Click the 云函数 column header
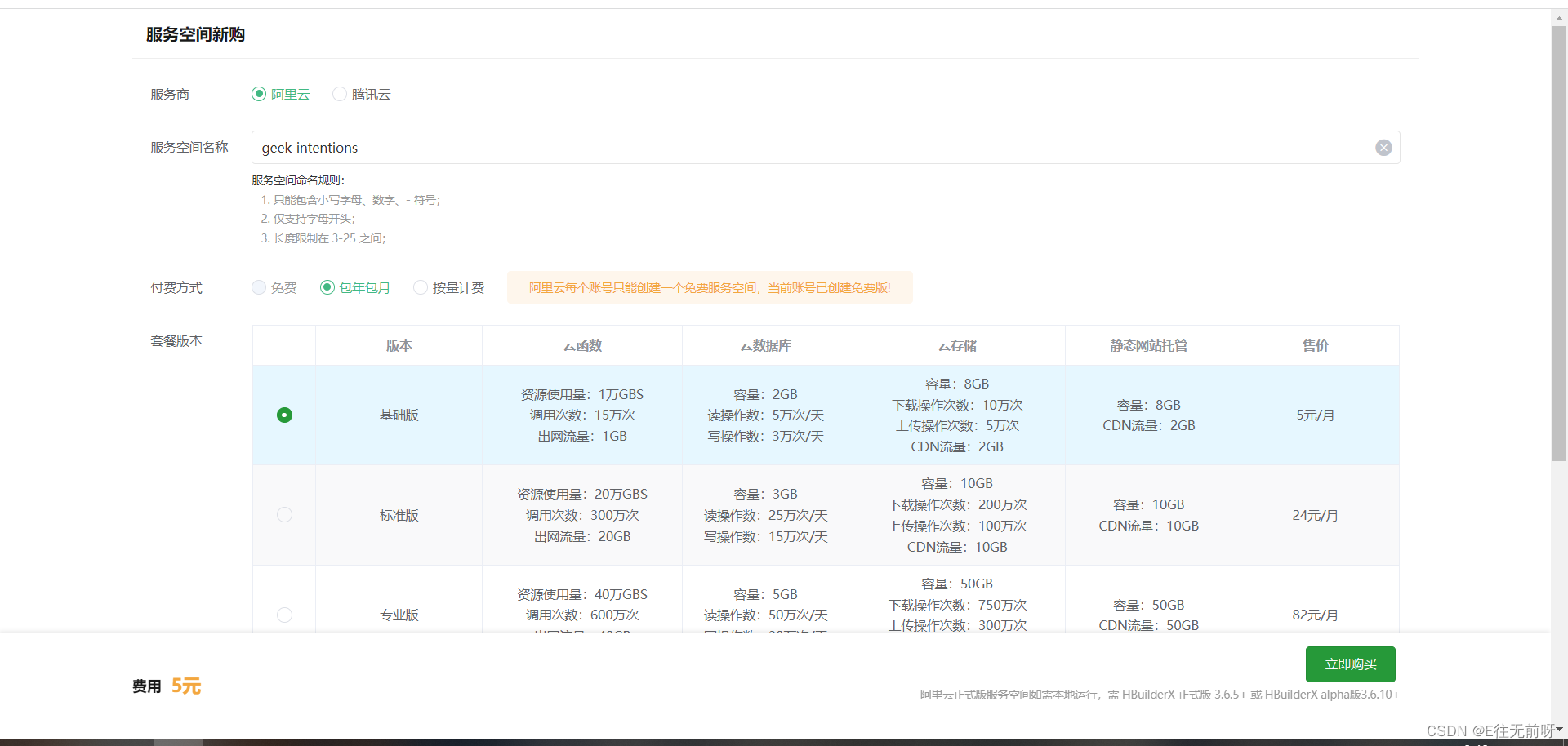The width and height of the screenshot is (1568, 746). (582, 345)
